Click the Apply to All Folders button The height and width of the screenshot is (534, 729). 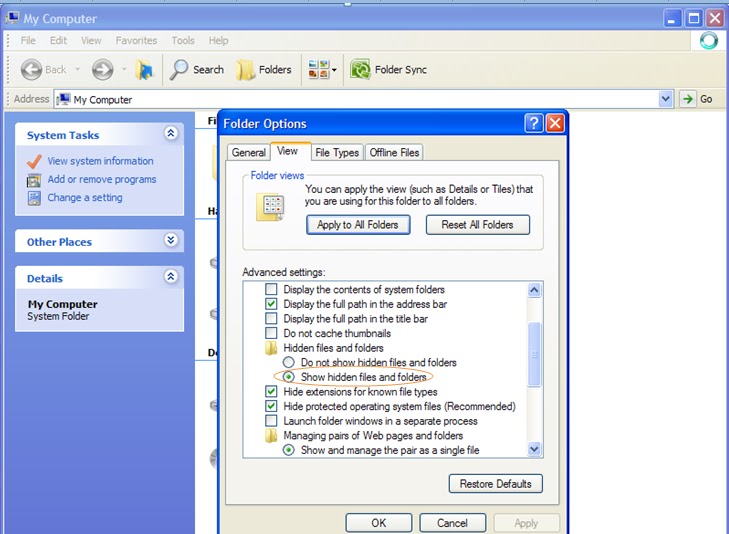point(358,225)
